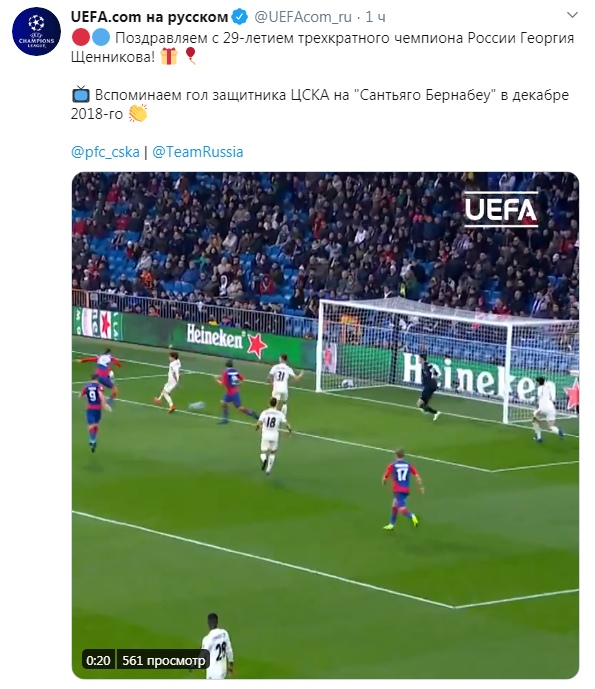Click the tweet text about Сантьяго Бернабеу
Screen dimensions: 595x689
coord(320,104)
